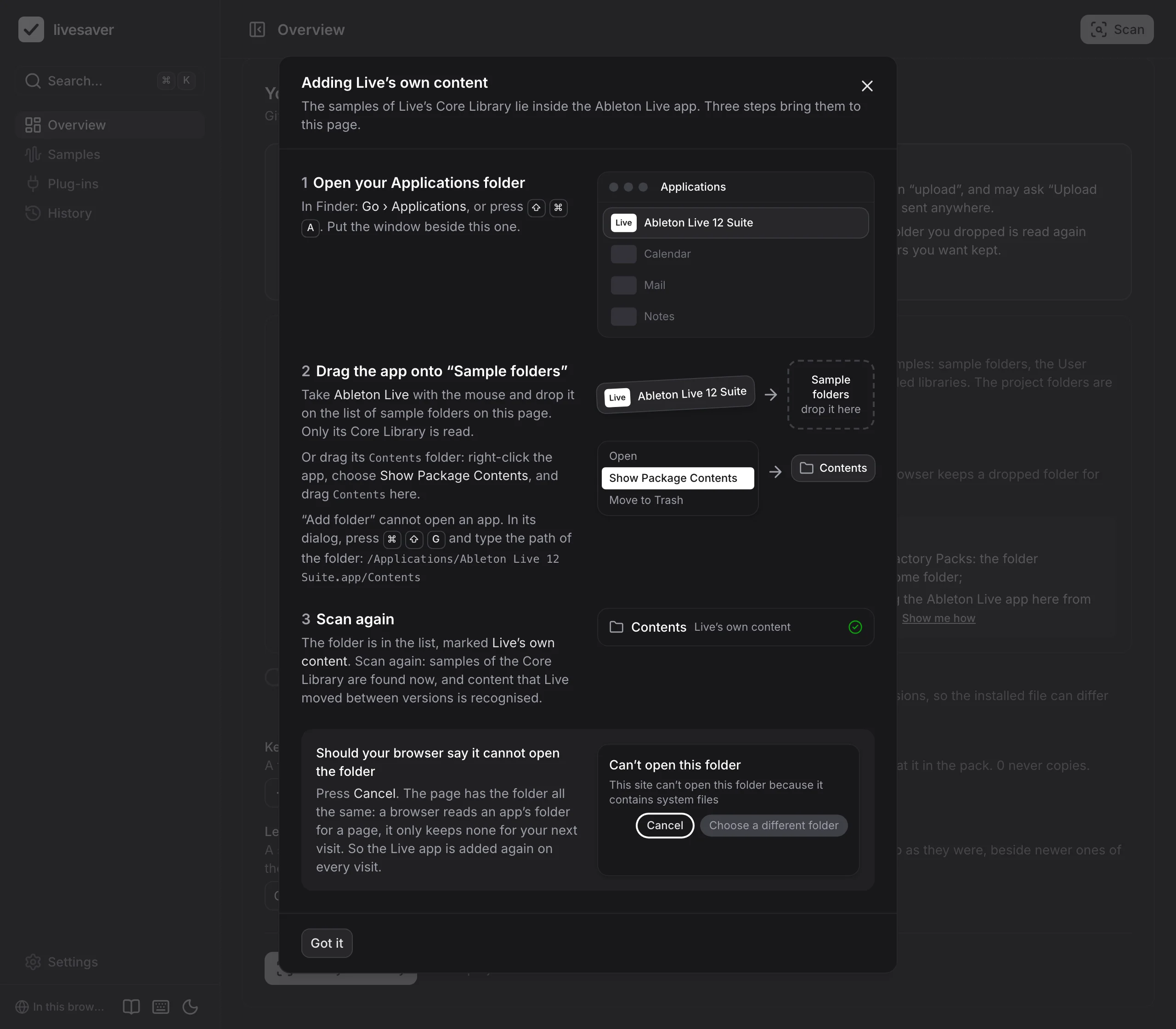Toggle the dark mode moon icon
Viewport: 1176px width, 1029px height.
190,1006
